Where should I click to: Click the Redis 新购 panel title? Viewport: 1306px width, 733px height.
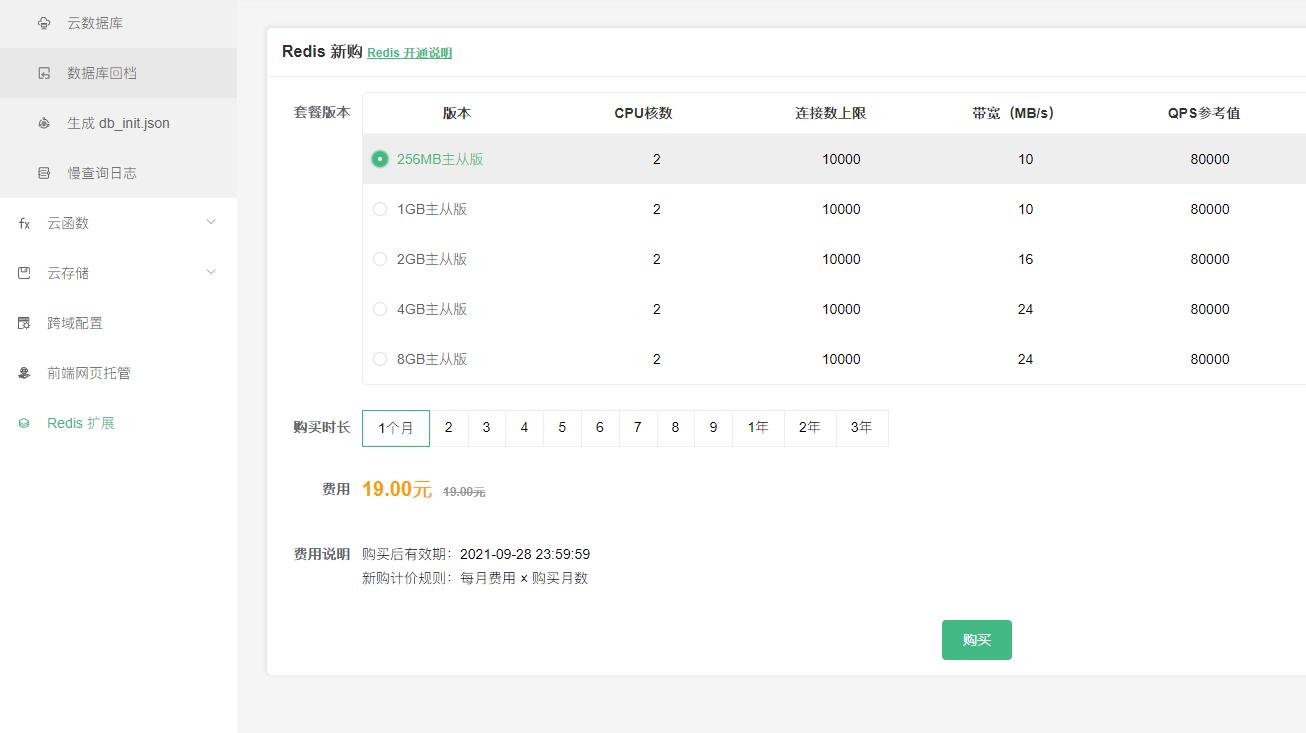tap(322, 52)
